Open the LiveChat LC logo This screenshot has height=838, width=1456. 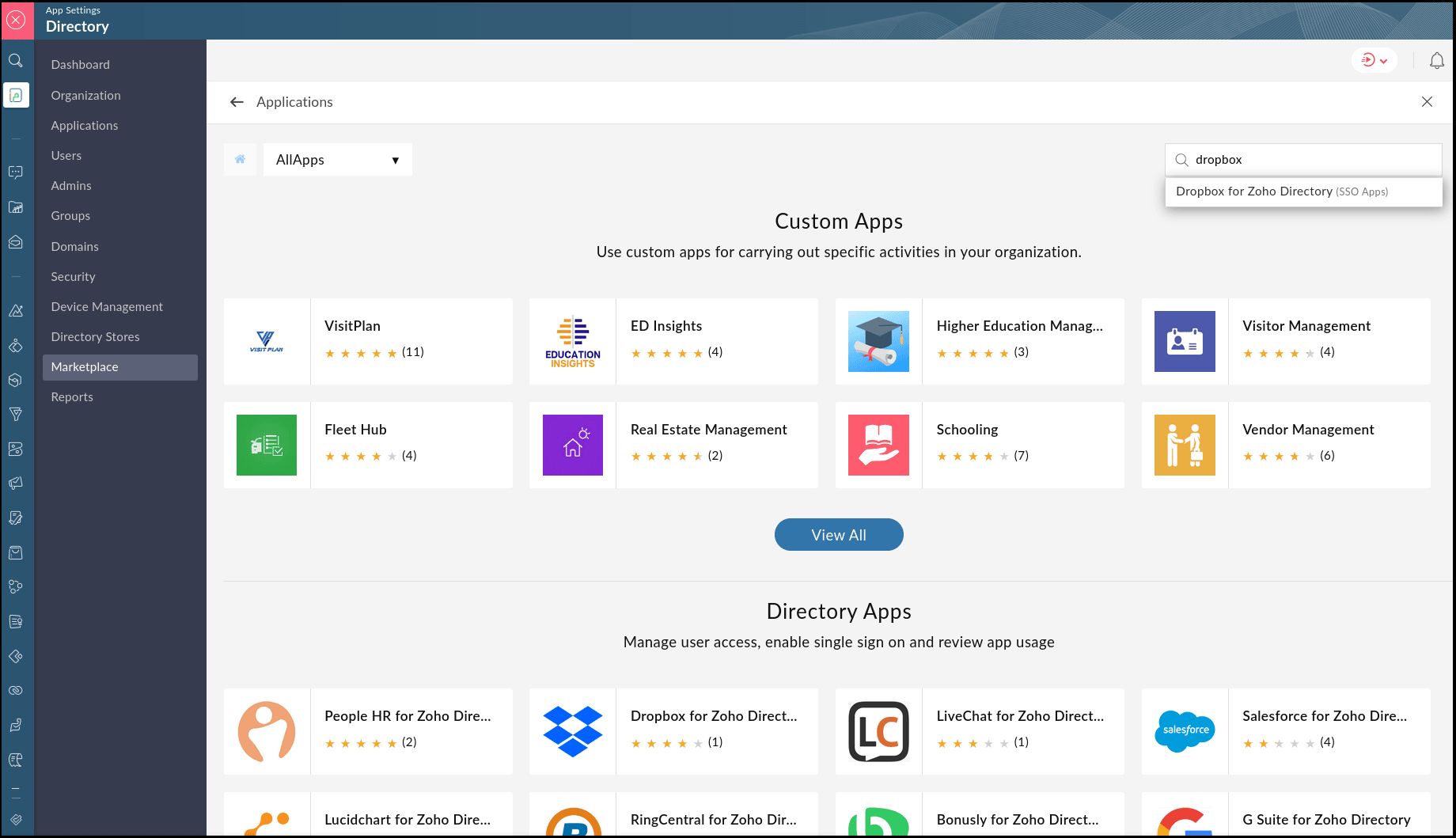tap(878, 732)
